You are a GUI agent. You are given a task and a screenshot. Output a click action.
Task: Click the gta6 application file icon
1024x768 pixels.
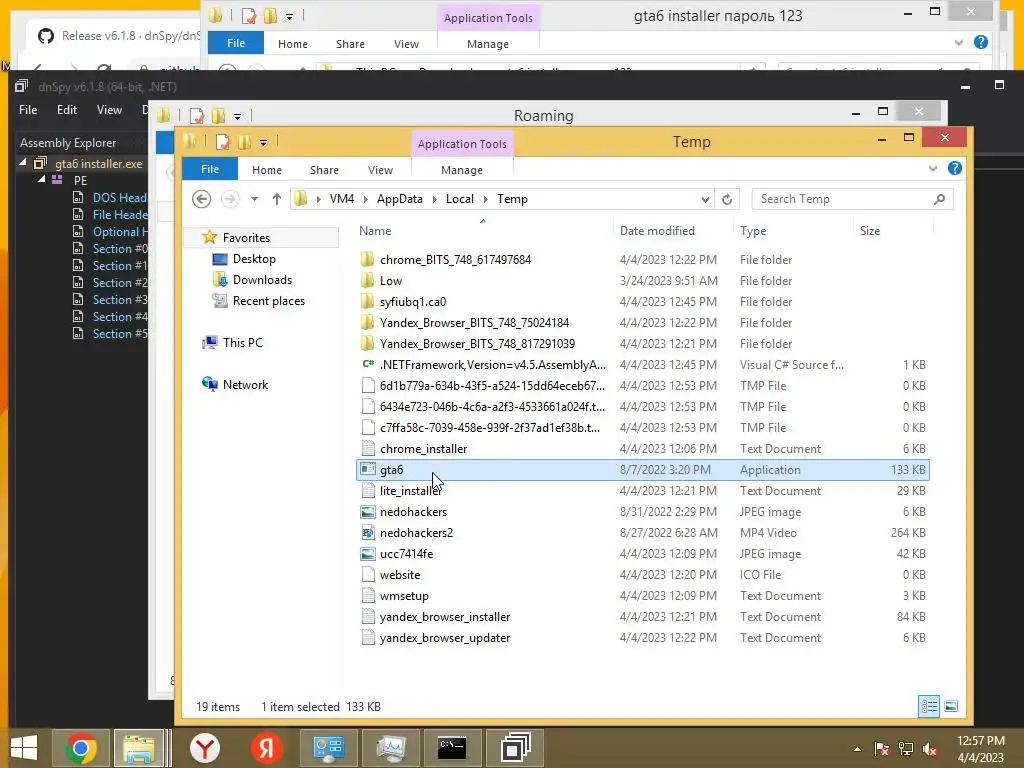pyautogui.click(x=368, y=470)
